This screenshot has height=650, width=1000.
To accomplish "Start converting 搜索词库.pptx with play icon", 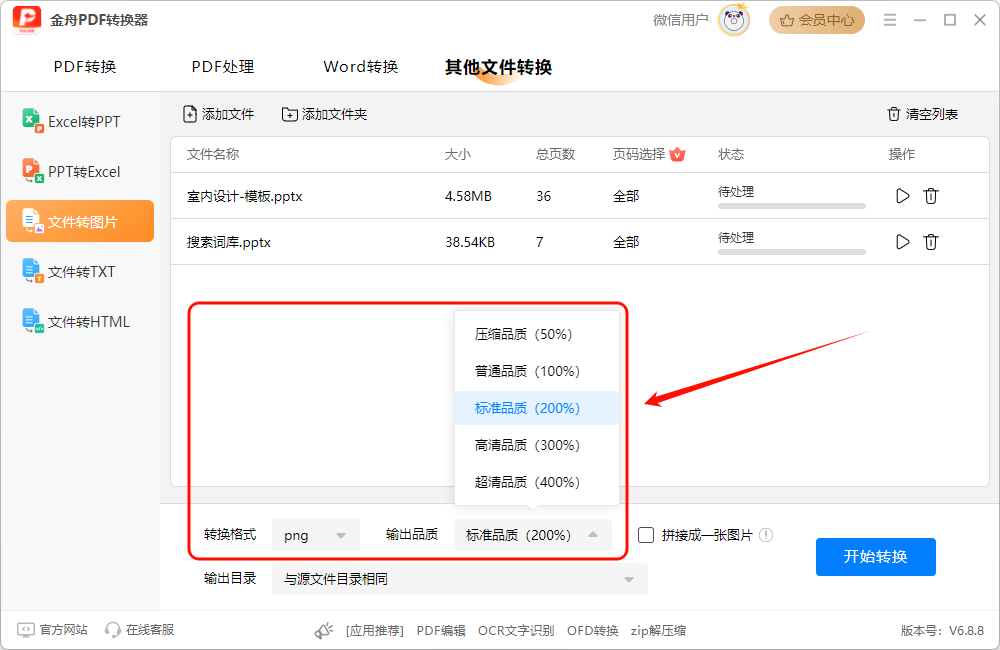I will [x=902, y=242].
